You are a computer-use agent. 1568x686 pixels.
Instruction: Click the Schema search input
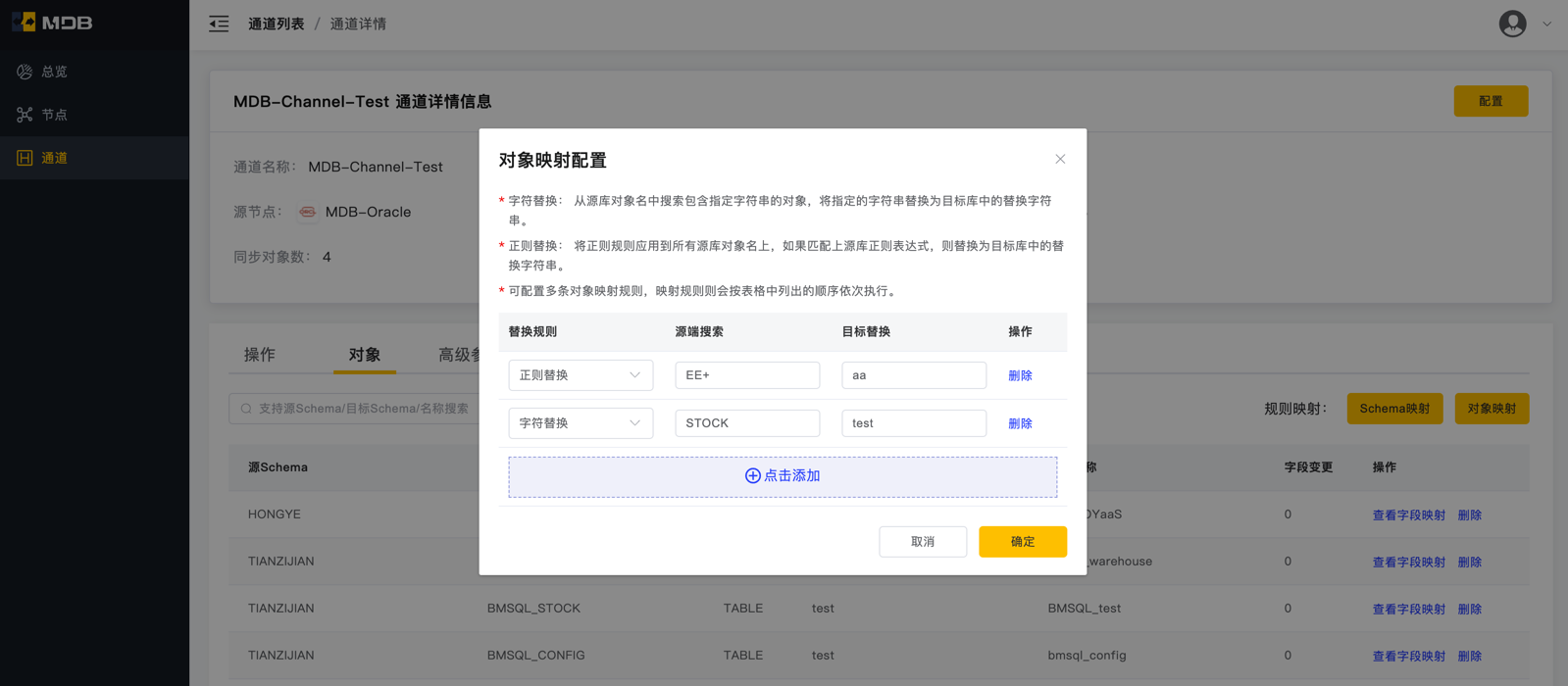354,409
